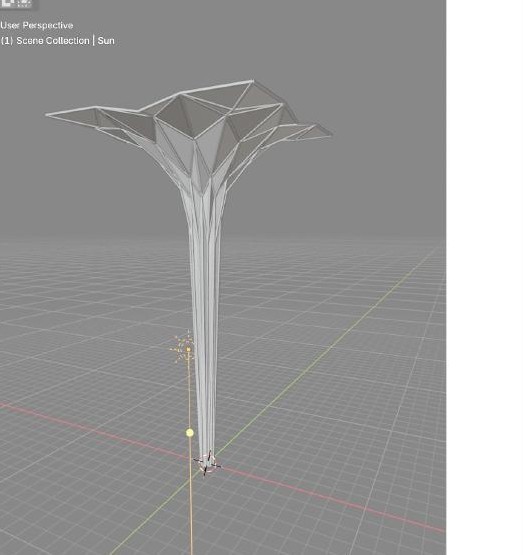The height and width of the screenshot is (555, 525).
Task: Click the 'Scene Collection' overlay text
Action: pyautogui.click(x=53, y=41)
